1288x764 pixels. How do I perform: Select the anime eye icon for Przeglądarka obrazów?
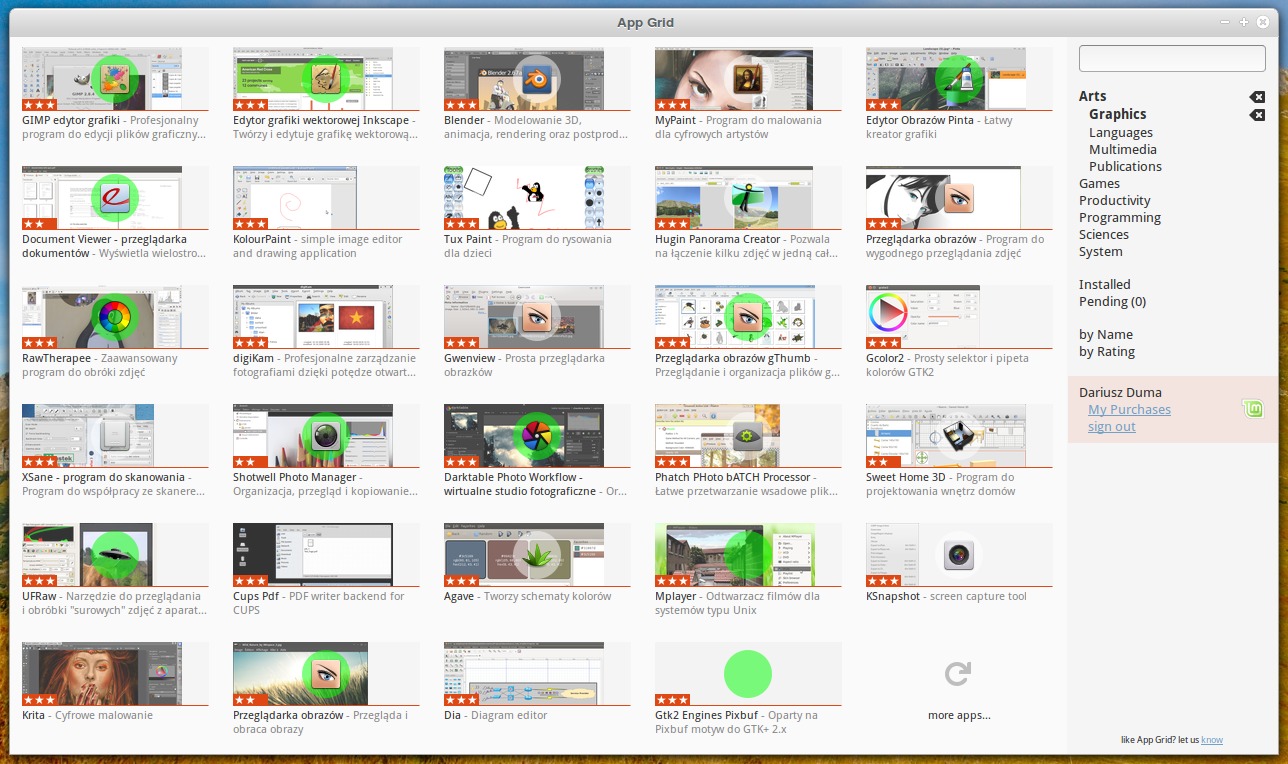point(959,197)
